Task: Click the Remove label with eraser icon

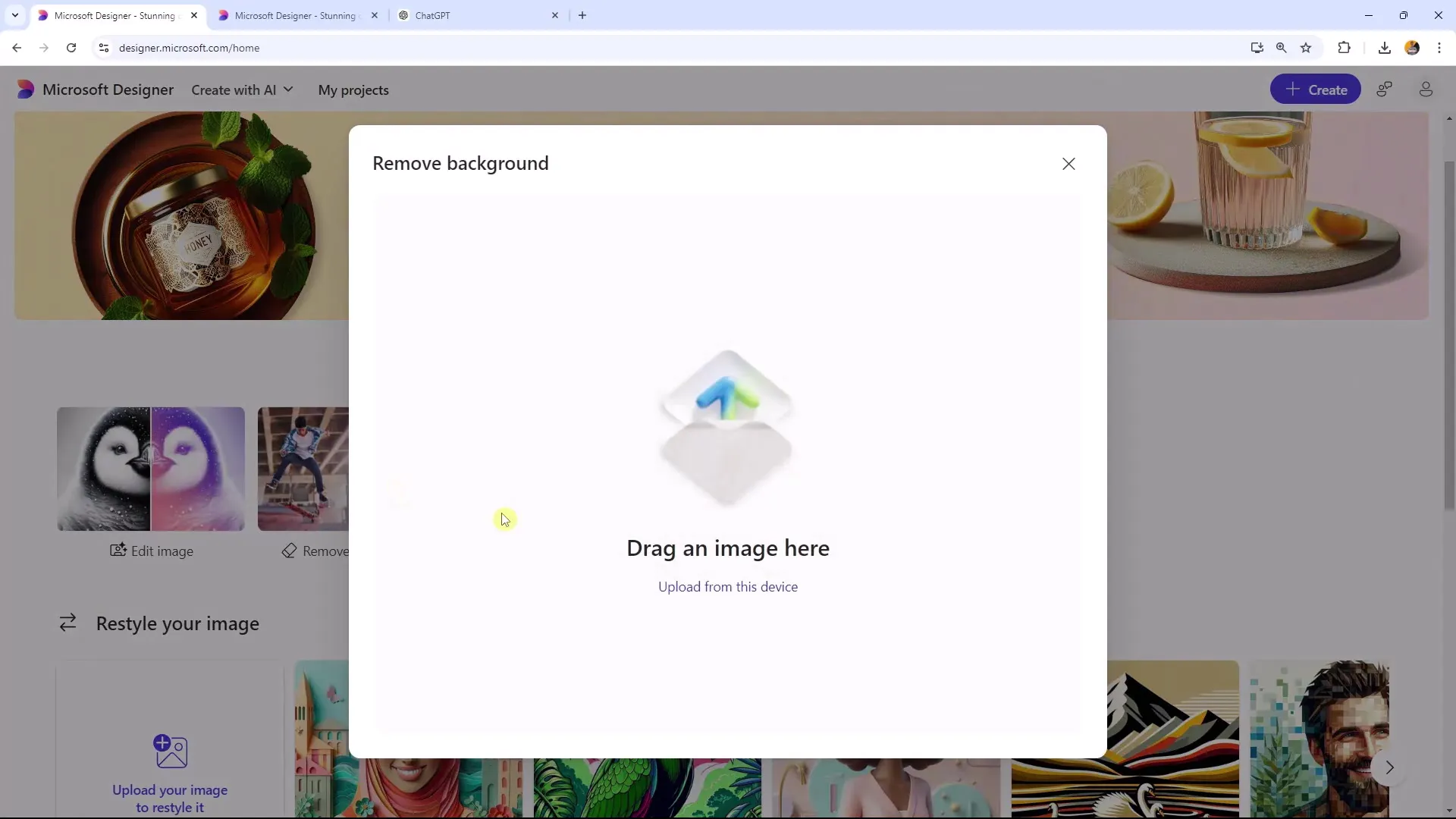Action: 315,551
